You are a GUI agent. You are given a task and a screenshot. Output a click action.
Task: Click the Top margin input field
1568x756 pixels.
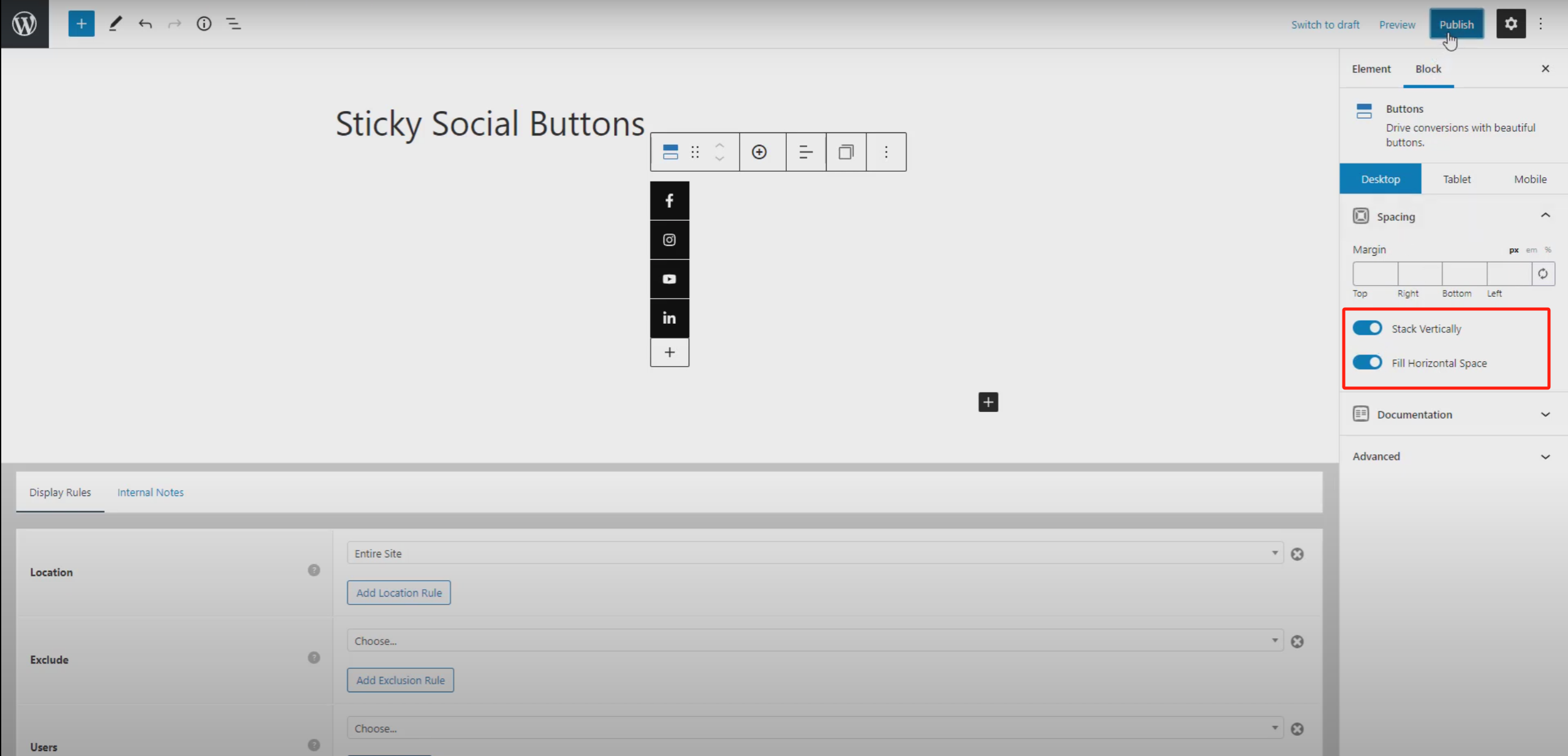pyautogui.click(x=1374, y=274)
